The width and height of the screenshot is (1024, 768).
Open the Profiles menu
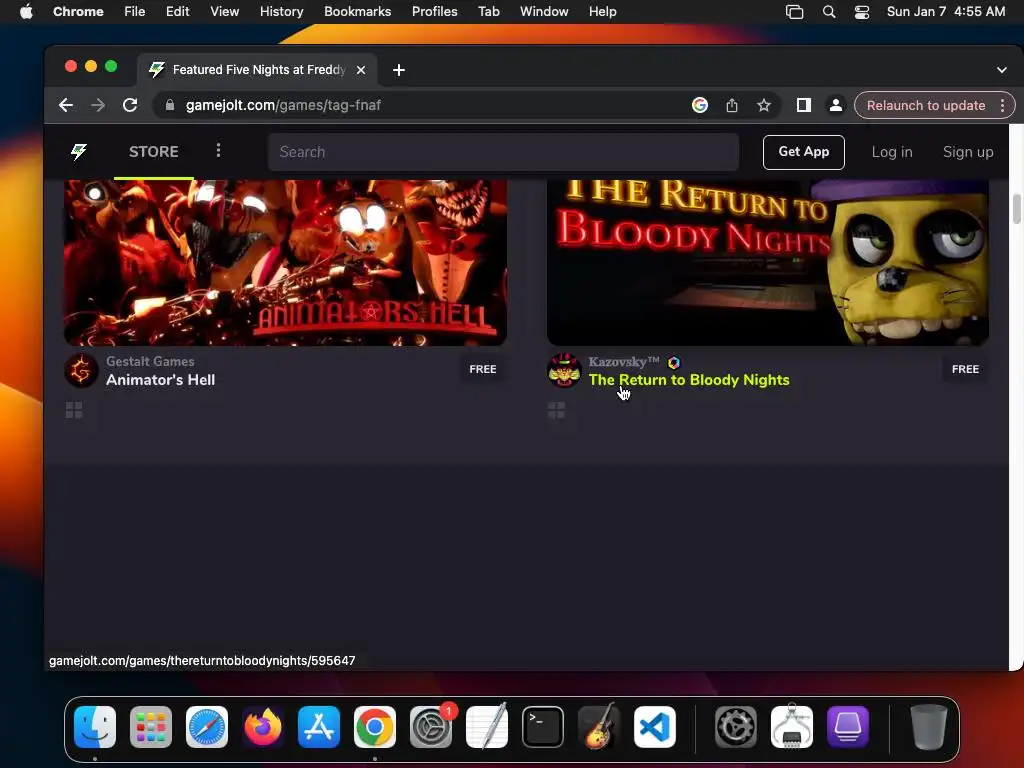point(434,12)
